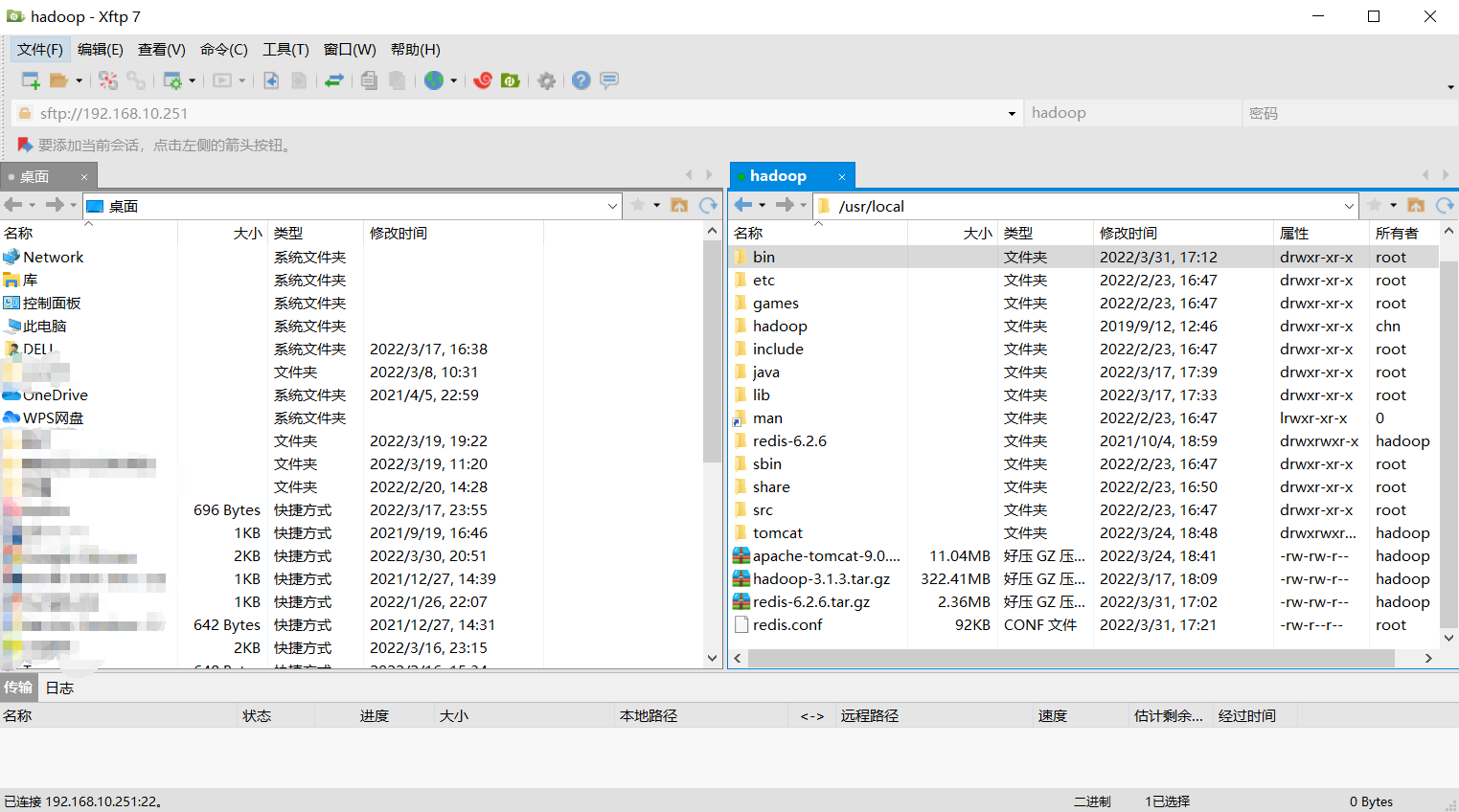
Task: Open the feedback comment icon
Action: coord(609,80)
